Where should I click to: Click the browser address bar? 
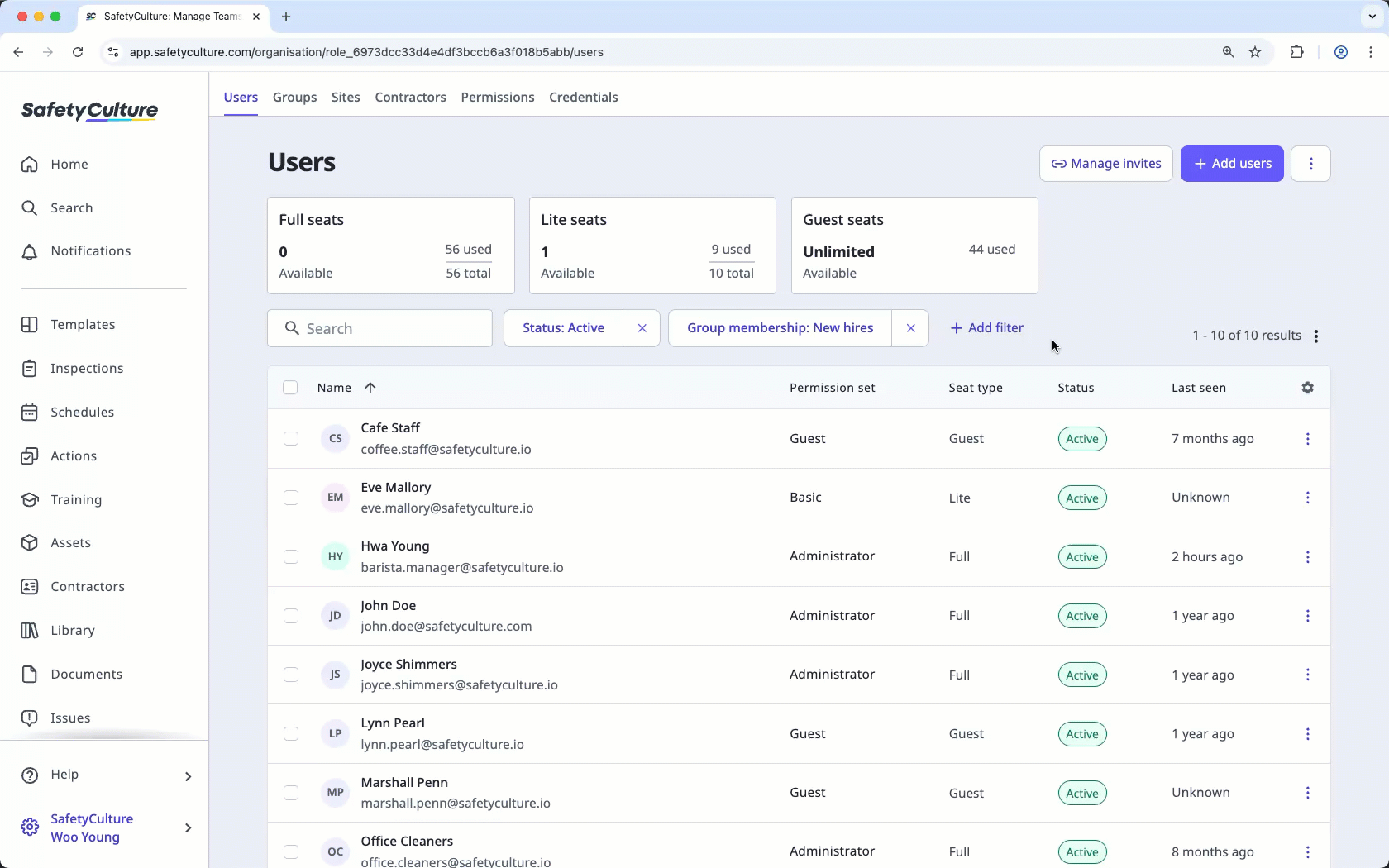pyautogui.click(x=661, y=52)
